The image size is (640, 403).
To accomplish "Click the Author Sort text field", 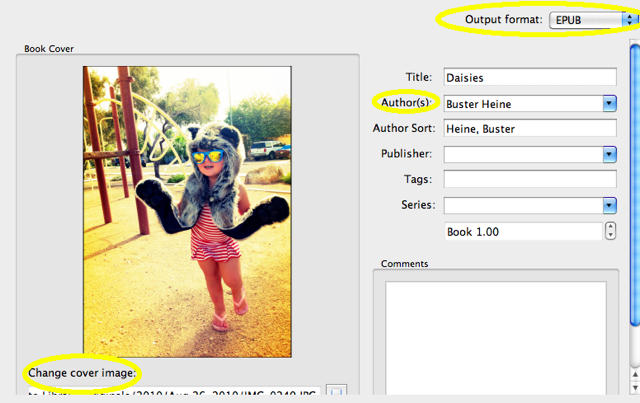I will 529,128.
